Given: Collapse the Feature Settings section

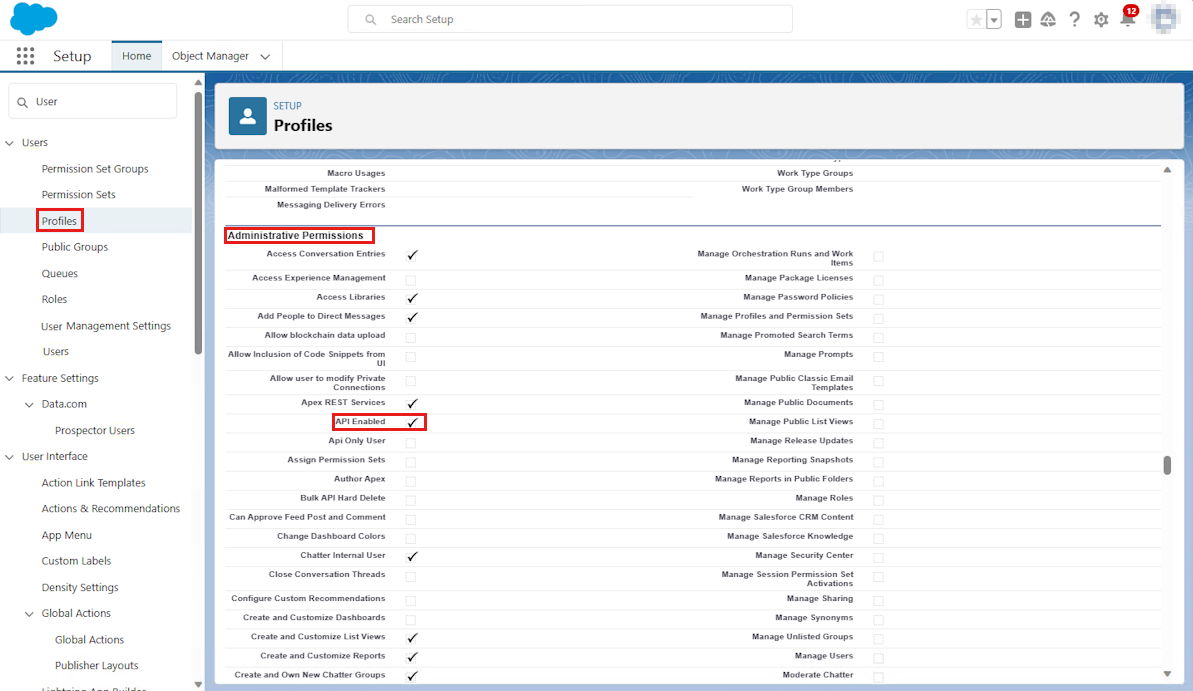Looking at the screenshot, I should click(10, 378).
